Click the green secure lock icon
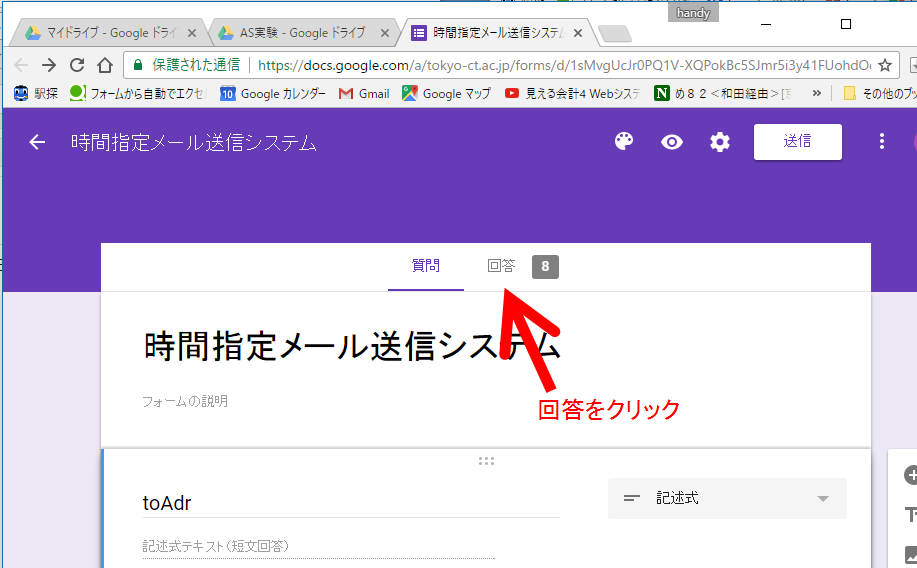 pos(138,65)
